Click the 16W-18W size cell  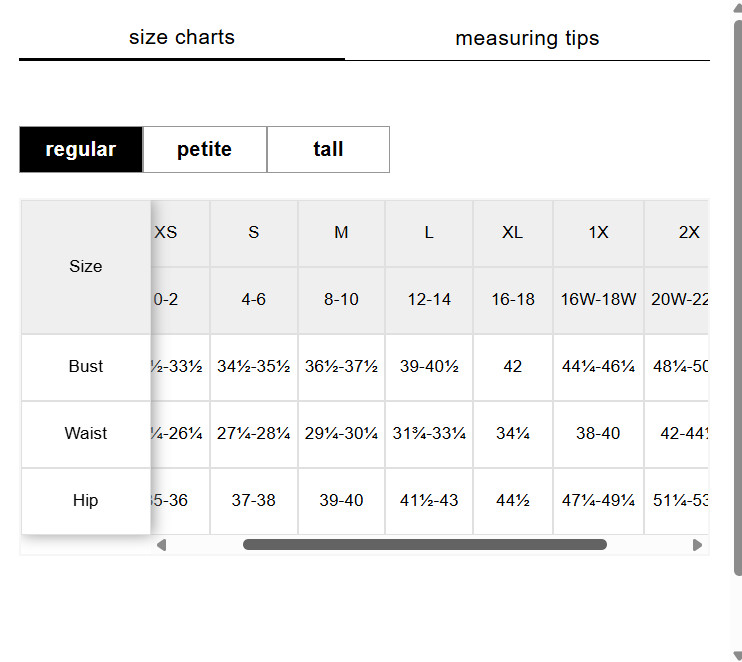point(598,300)
